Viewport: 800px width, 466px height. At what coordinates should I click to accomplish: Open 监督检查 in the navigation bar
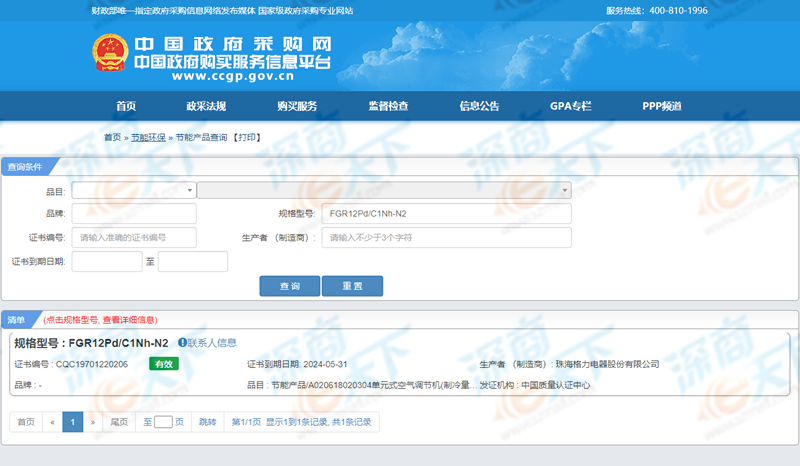click(x=388, y=106)
